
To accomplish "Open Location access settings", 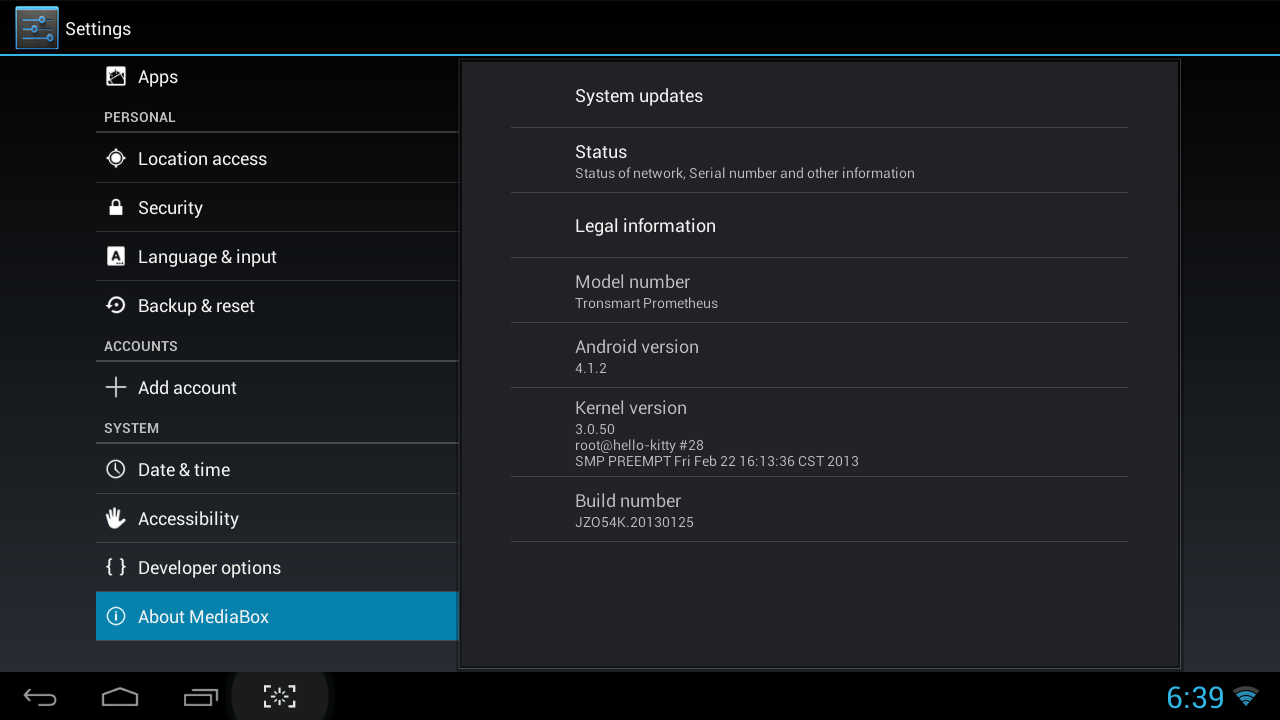I will pyautogui.click(x=277, y=158).
